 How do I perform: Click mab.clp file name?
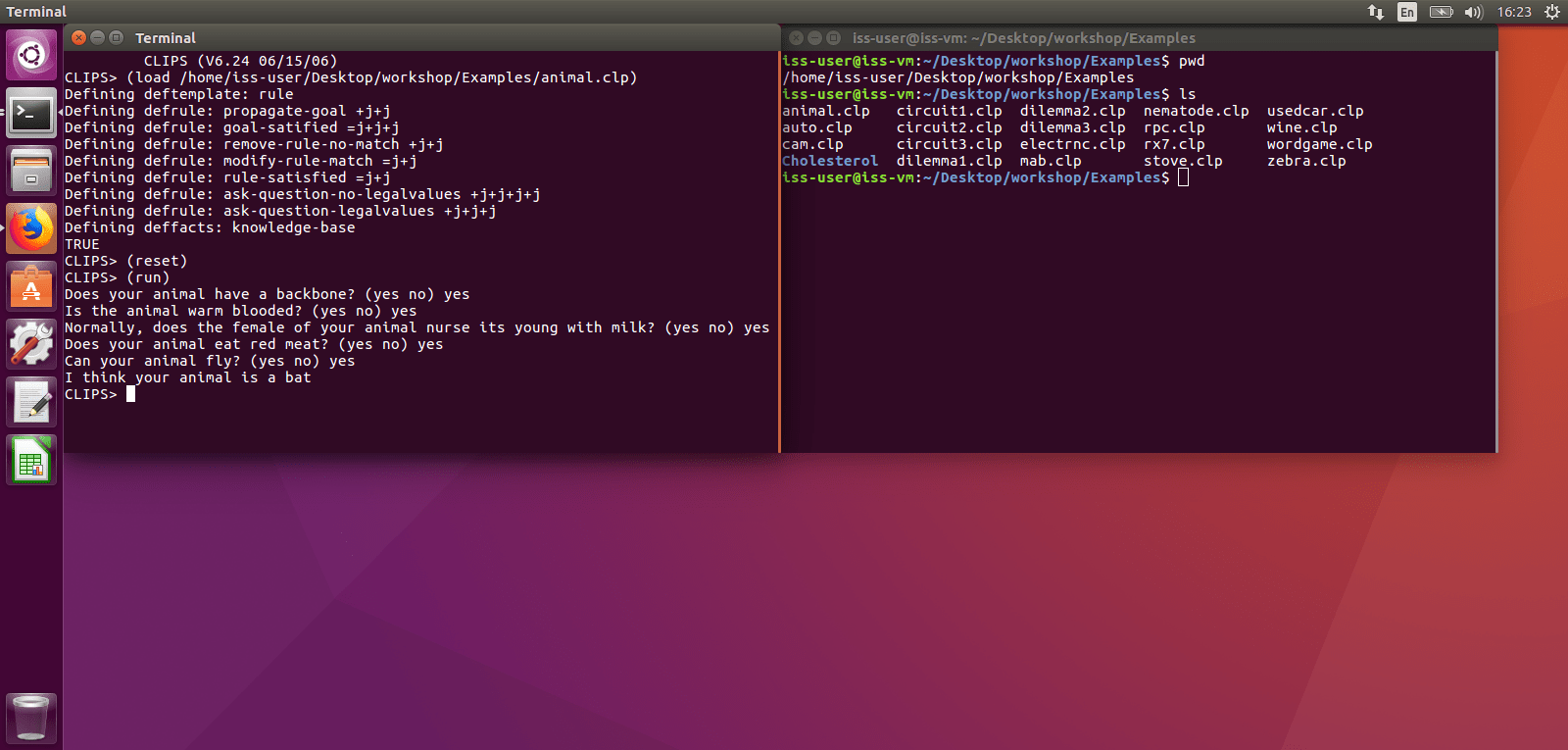click(x=1051, y=161)
